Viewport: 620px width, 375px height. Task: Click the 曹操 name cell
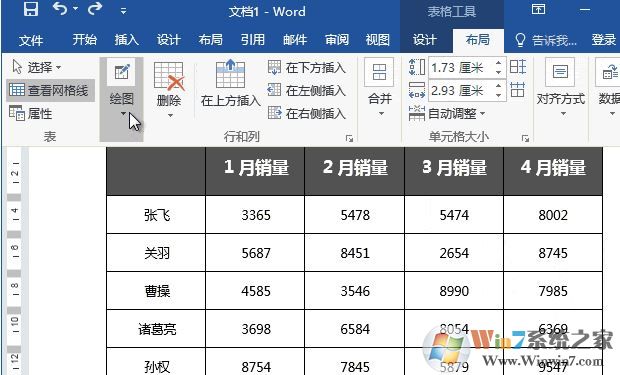click(156, 291)
